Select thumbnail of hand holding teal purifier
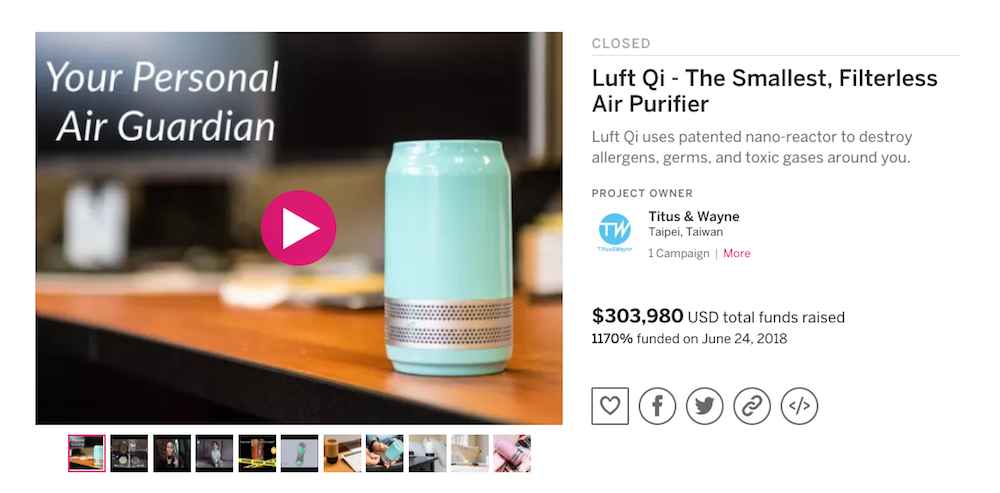This screenshot has height=493, width=1000. pyautogui.click(x=385, y=453)
